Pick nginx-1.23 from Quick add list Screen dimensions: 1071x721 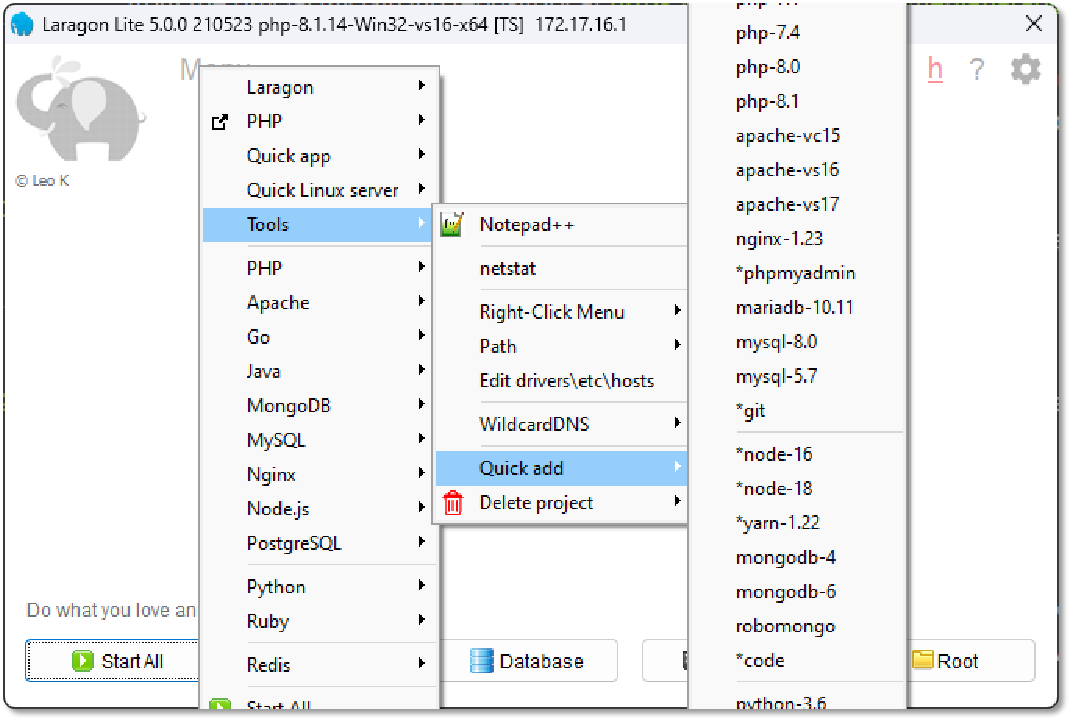pos(779,239)
